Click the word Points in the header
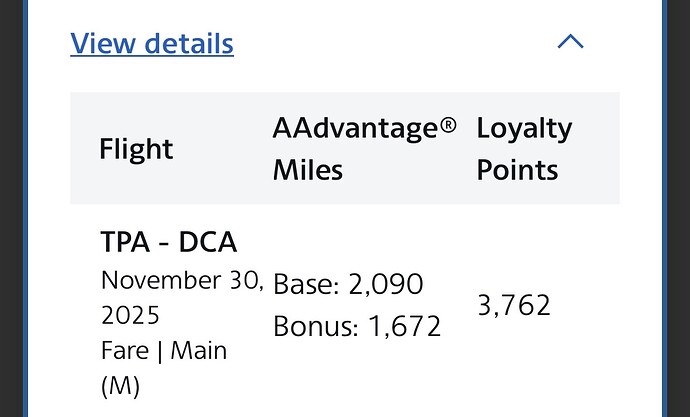The image size is (690, 417). (x=517, y=170)
